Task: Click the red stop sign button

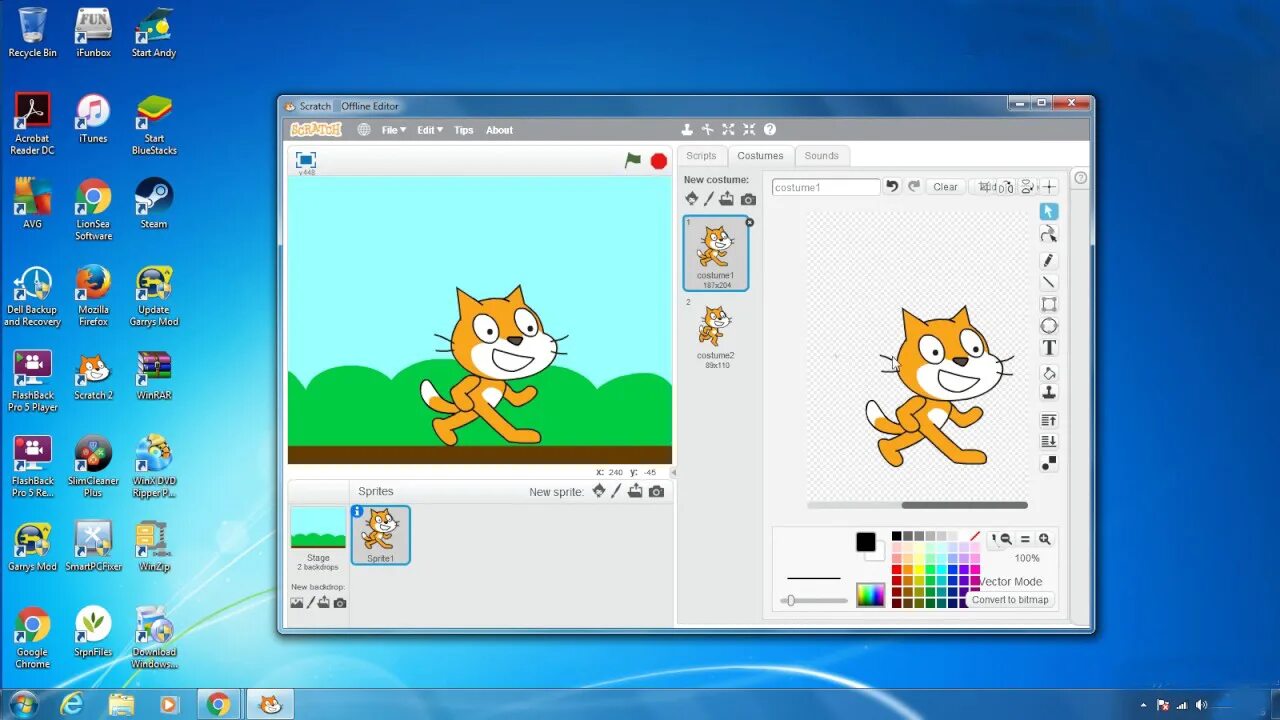Action: (659, 161)
